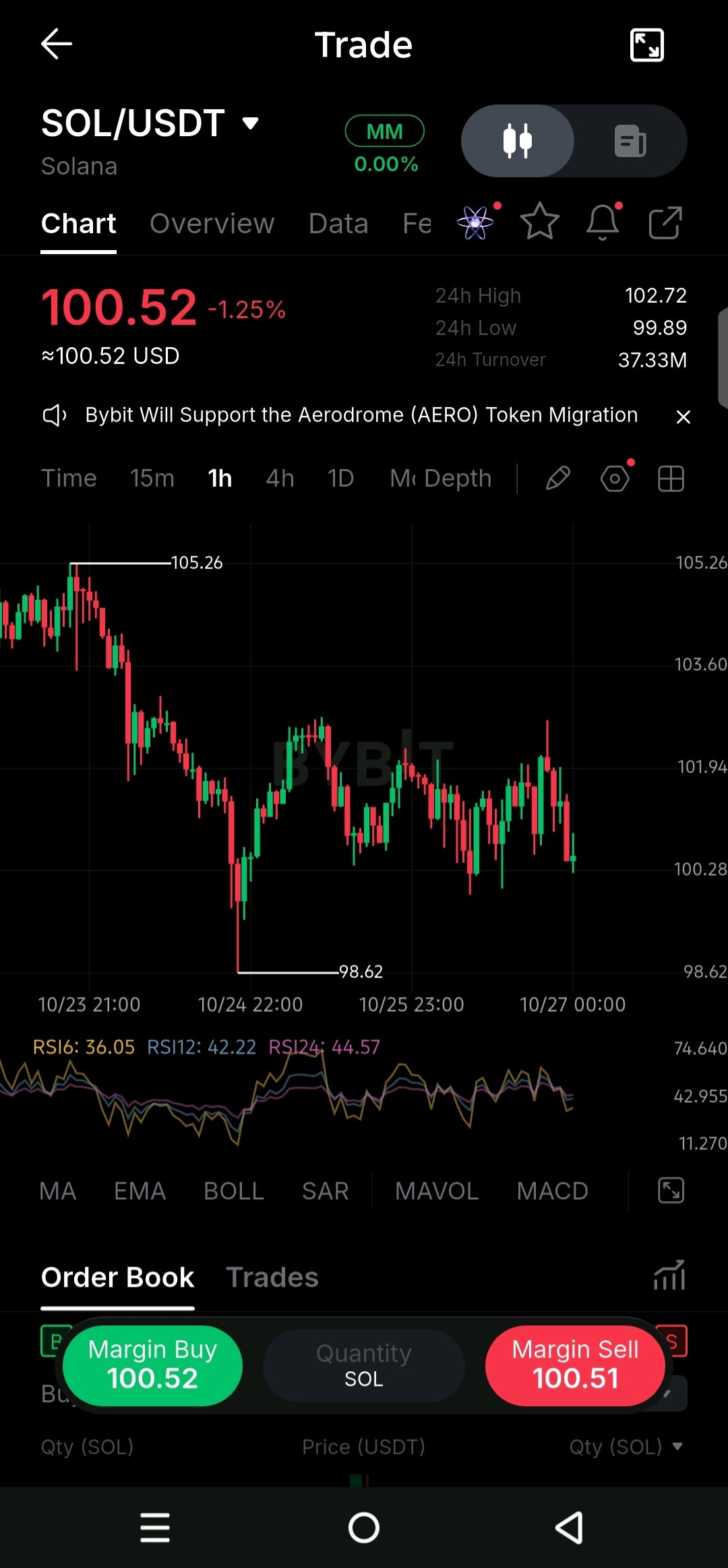728x1568 pixels.
Task: Enable the MACD indicator
Action: 553,1191
